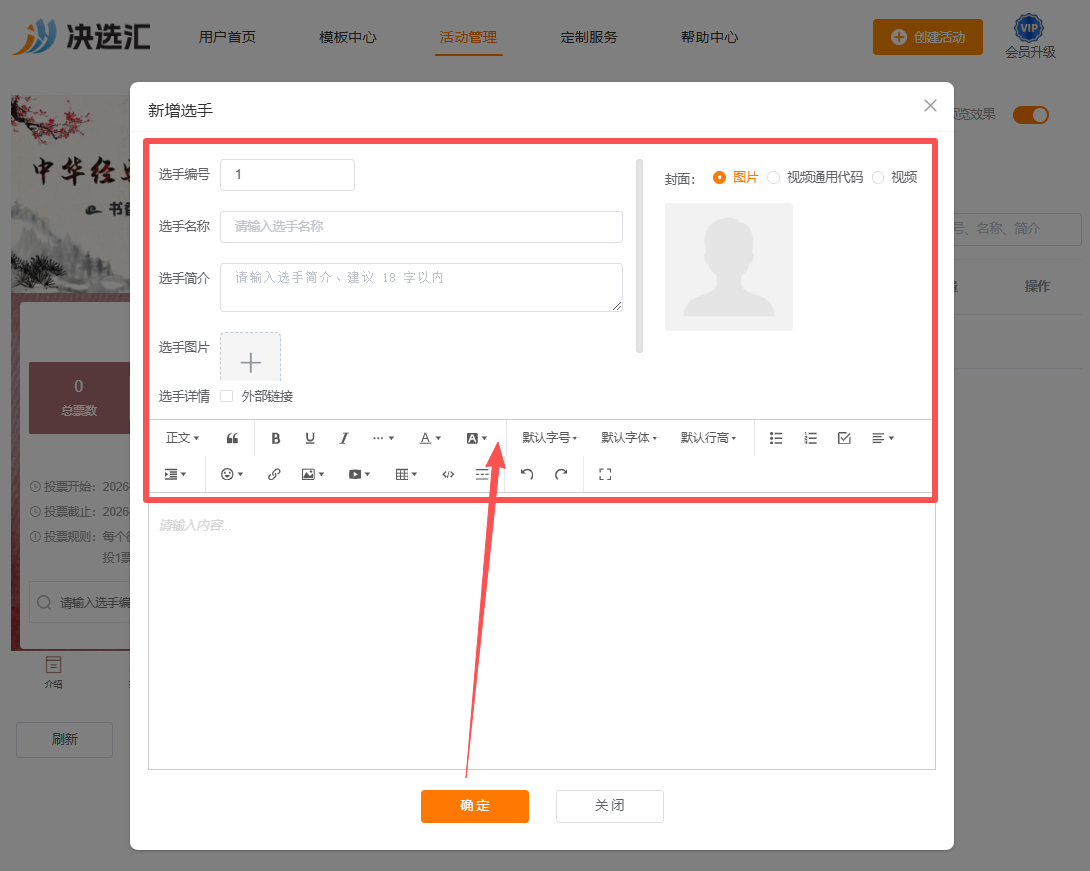
Task: Open the 正文 heading style dropdown
Action: coord(182,438)
